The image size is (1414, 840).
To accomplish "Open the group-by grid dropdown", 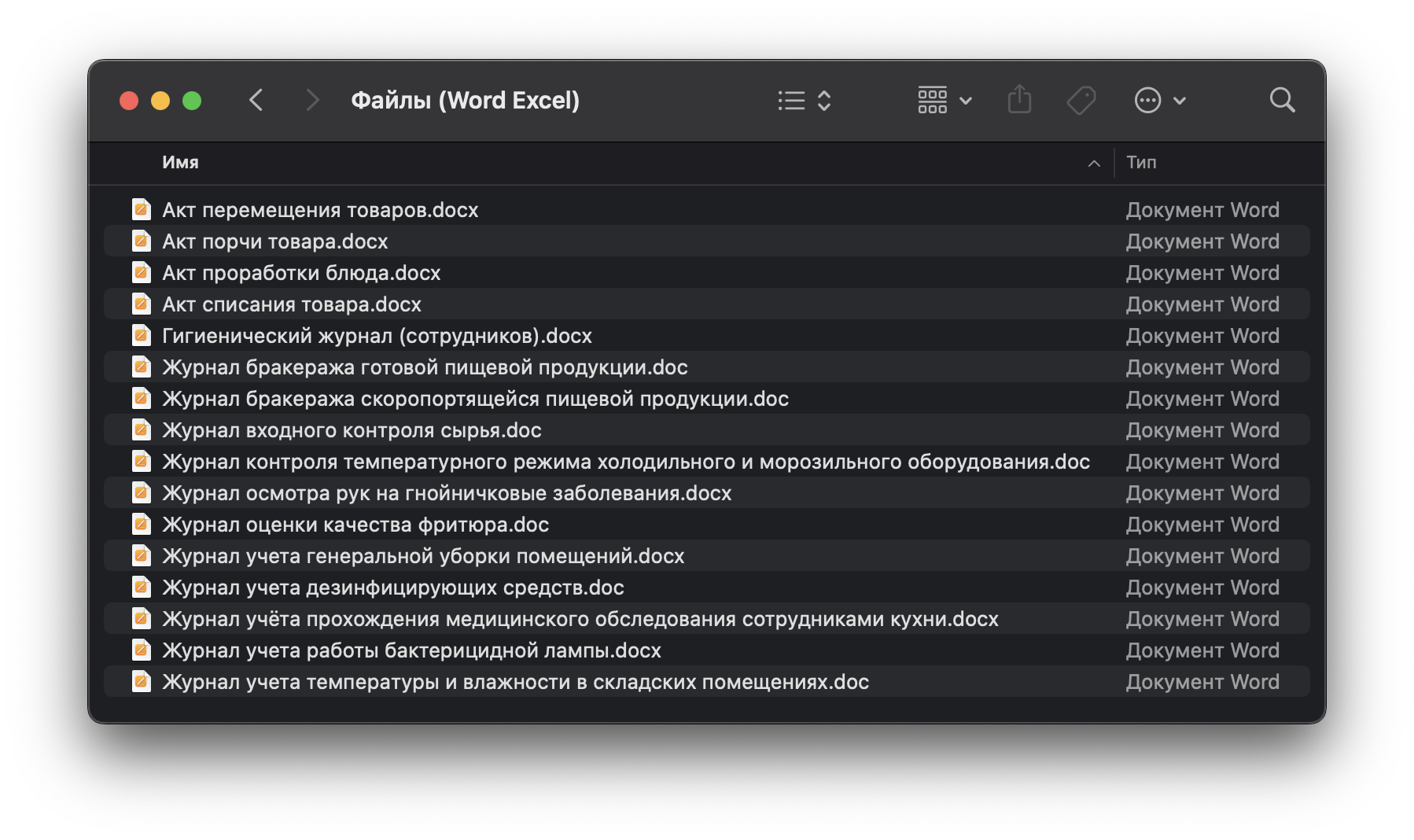I will click(x=945, y=100).
